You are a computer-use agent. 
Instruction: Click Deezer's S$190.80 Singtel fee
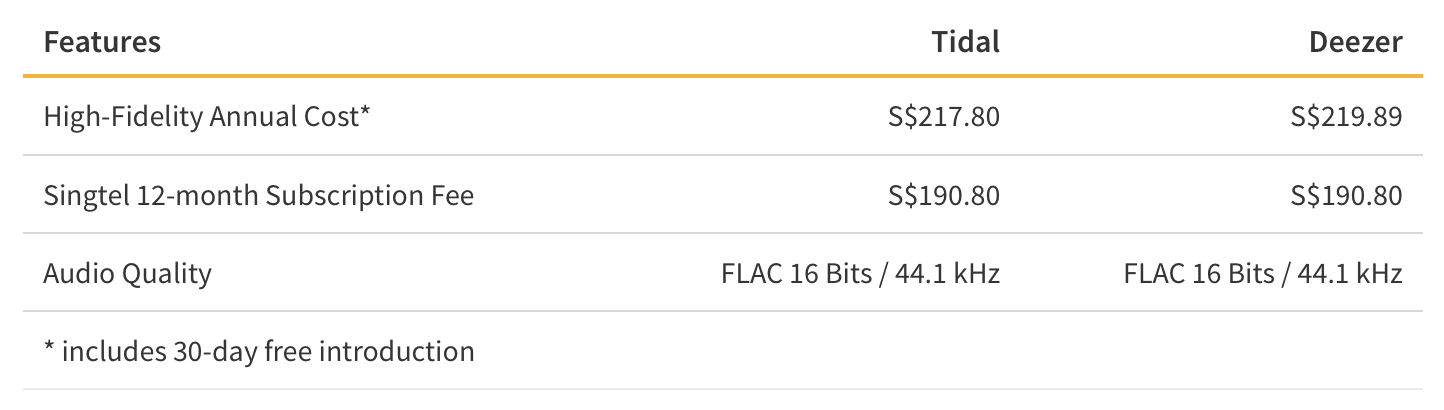(1346, 195)
